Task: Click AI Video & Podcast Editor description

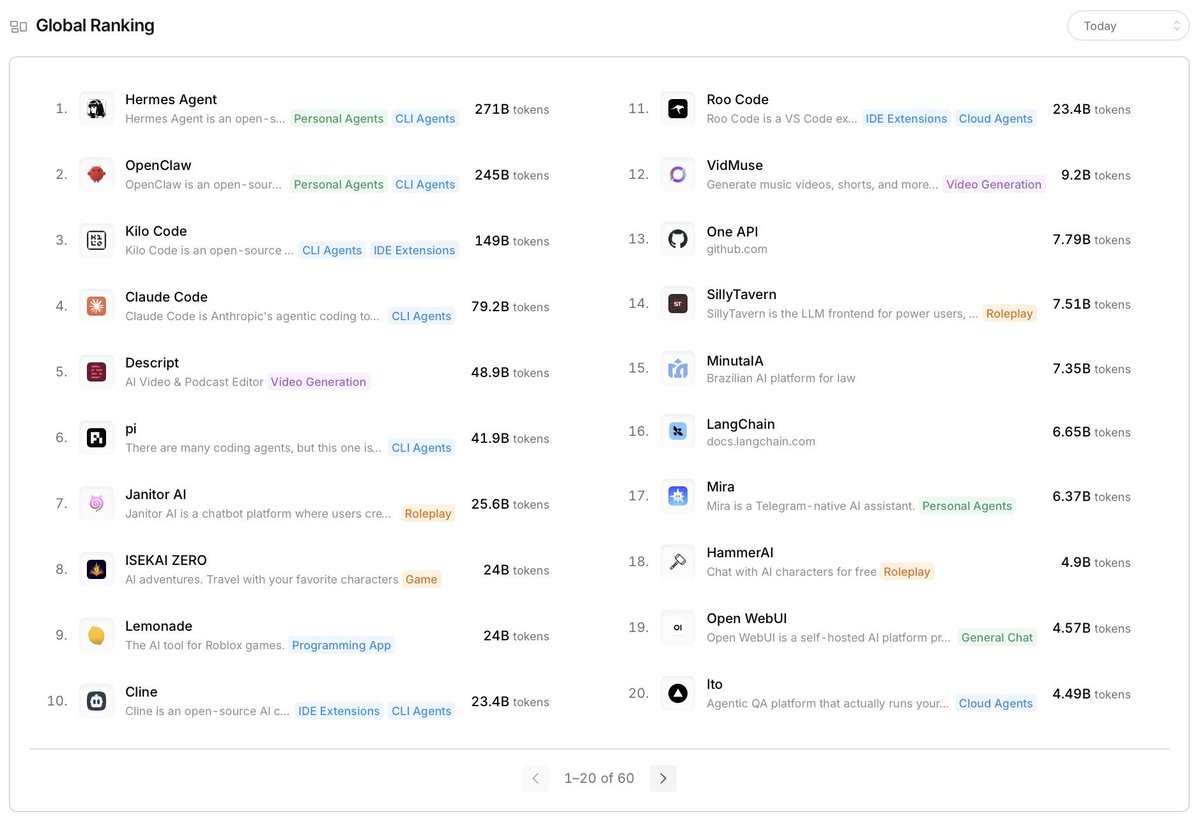Action: (194, 382)
